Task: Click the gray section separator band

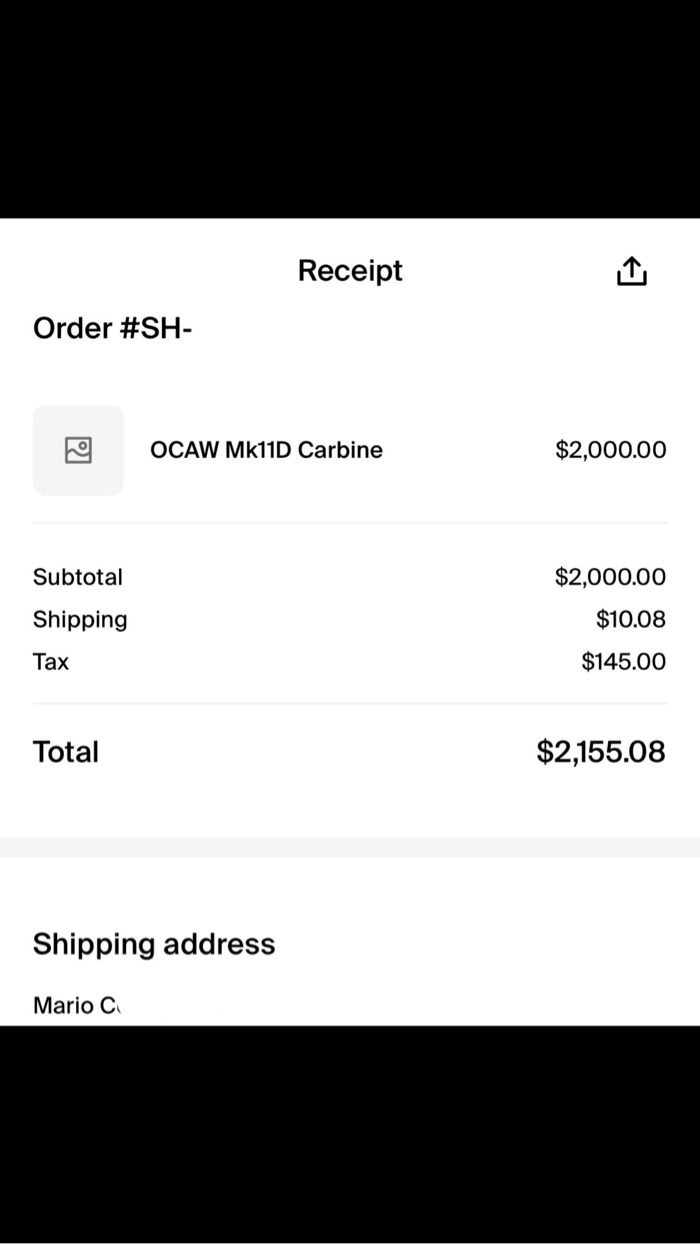Action: (350, 847)
